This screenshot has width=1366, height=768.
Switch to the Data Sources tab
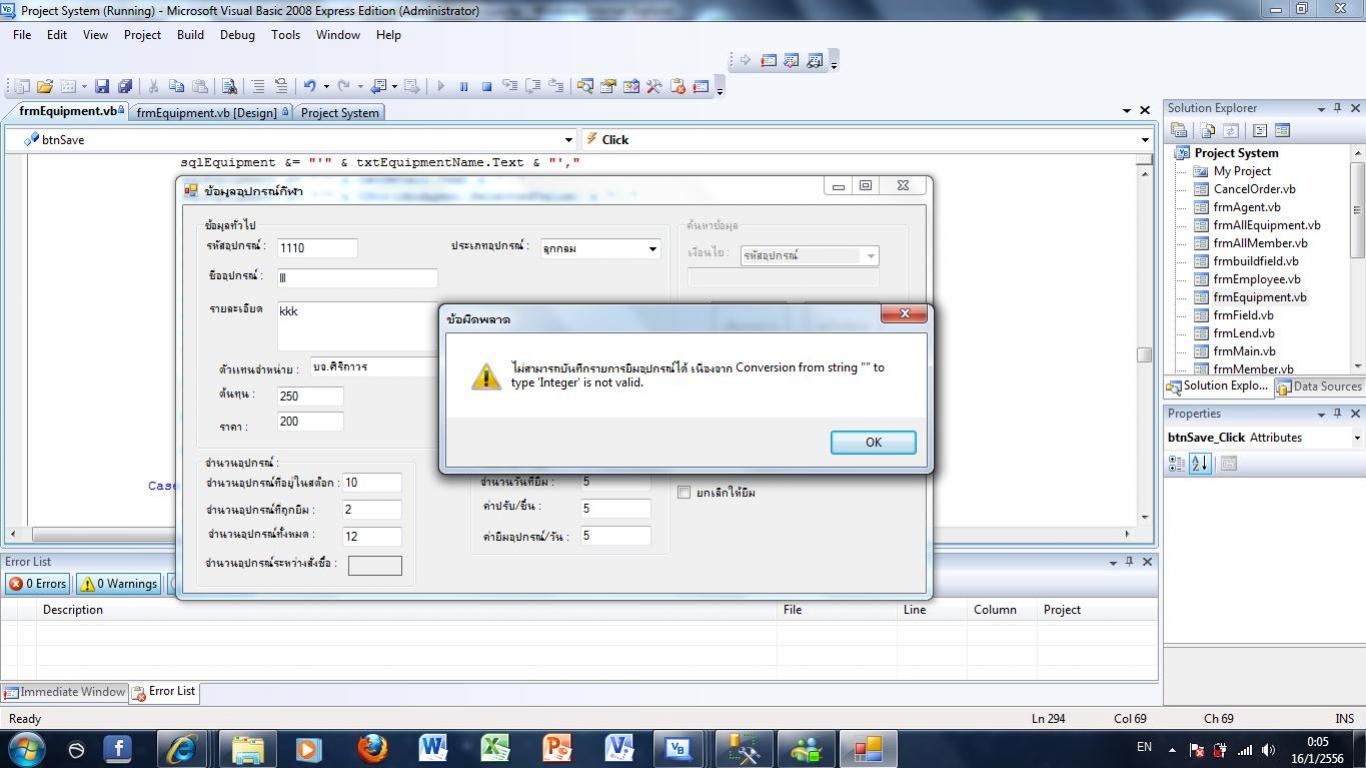(x=1319, y=387)
